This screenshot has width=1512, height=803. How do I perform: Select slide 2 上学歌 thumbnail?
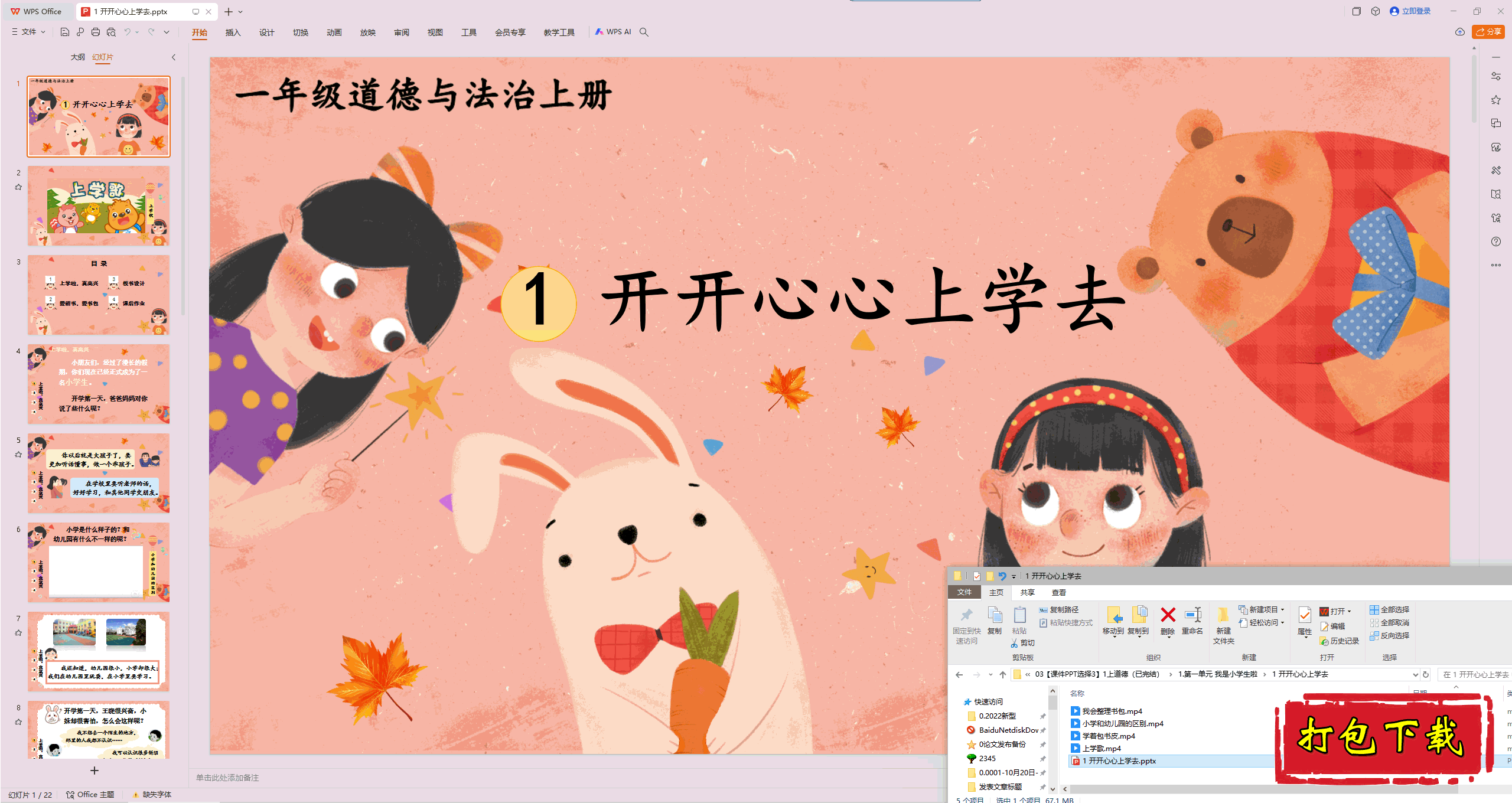coord(99,205)
